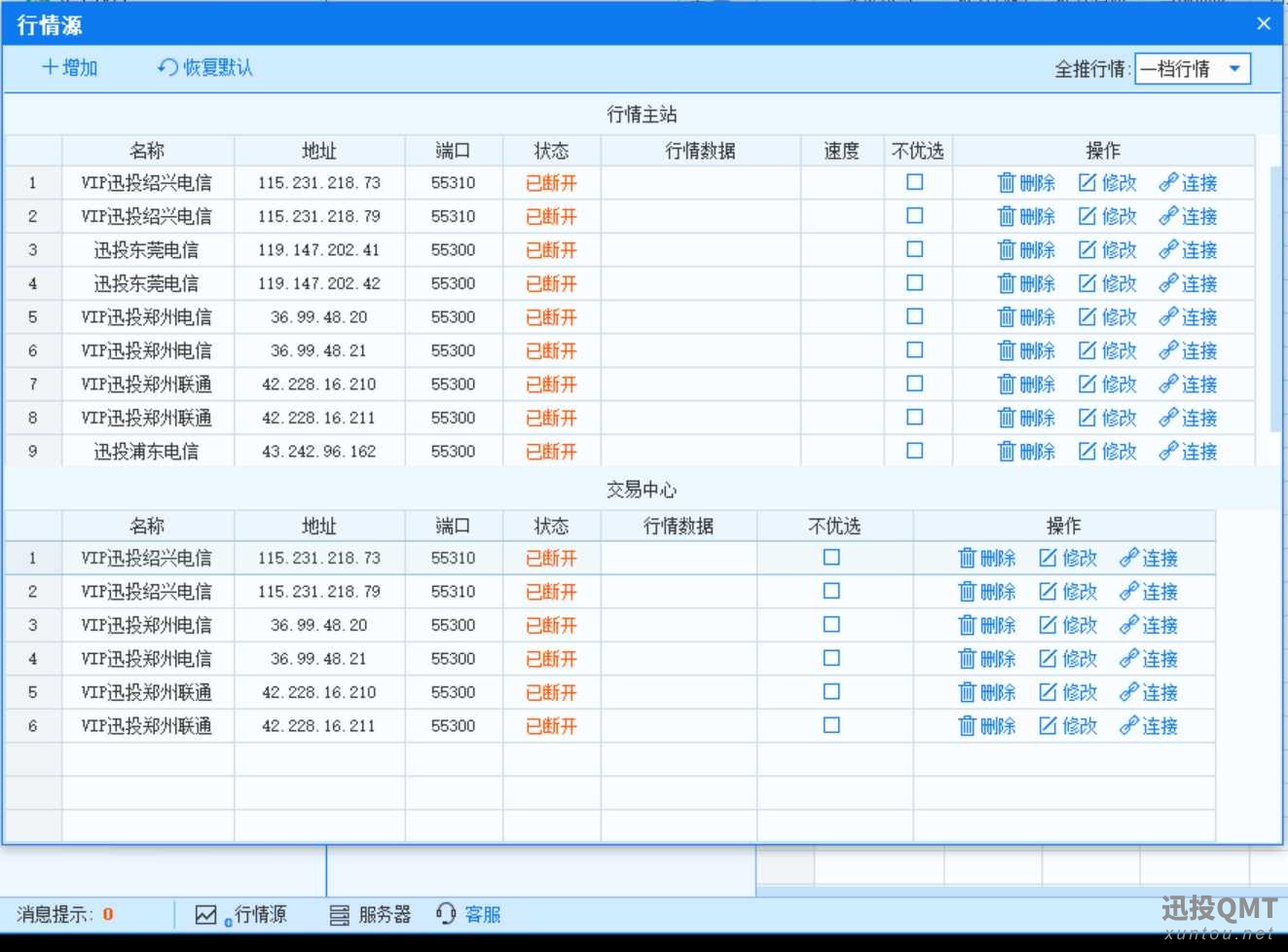Screen dimensions: 1288x952
Task: Click the 交易中心 状态 column header
Action: pyautogui.click(x=551, y=526)
